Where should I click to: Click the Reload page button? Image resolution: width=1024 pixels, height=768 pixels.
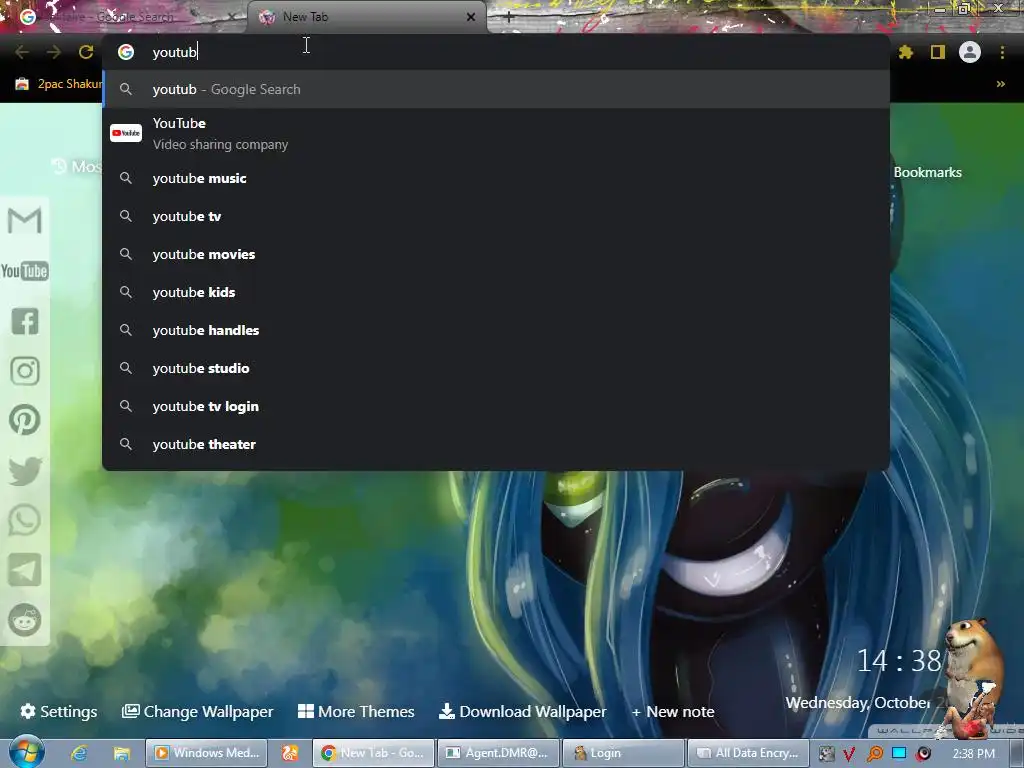coord(86,52)
